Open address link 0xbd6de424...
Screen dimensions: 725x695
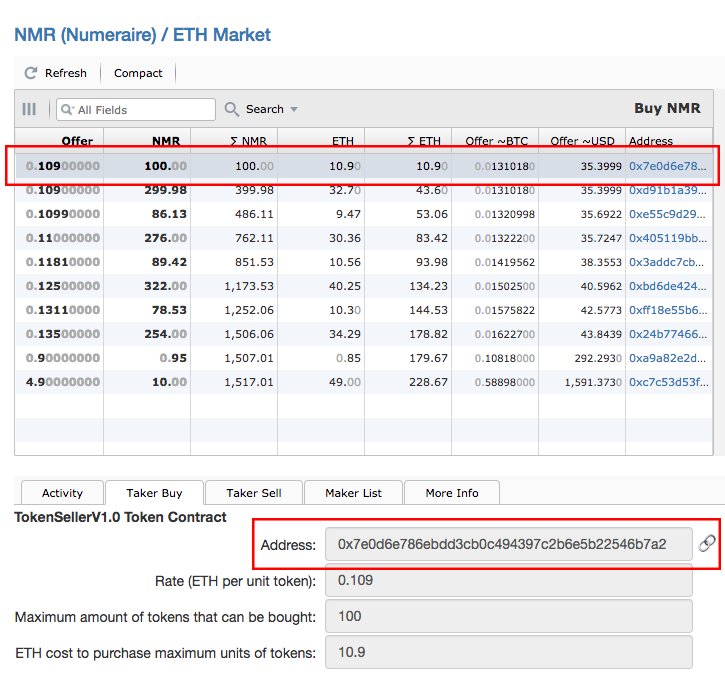point(668,286)
